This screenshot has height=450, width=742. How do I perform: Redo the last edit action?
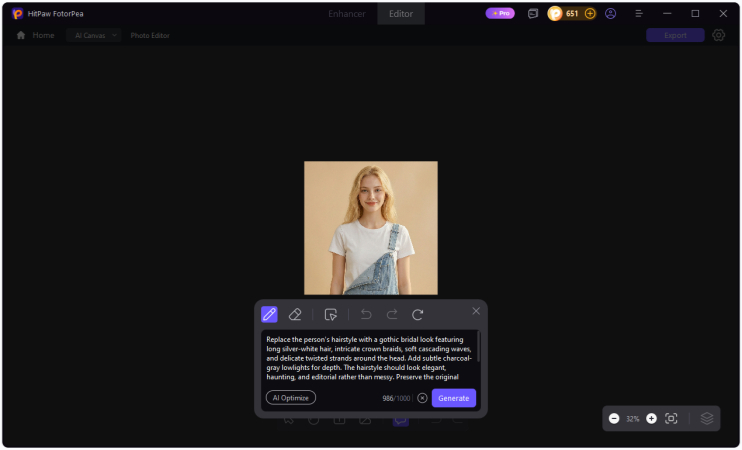click(x=392, y=314)
